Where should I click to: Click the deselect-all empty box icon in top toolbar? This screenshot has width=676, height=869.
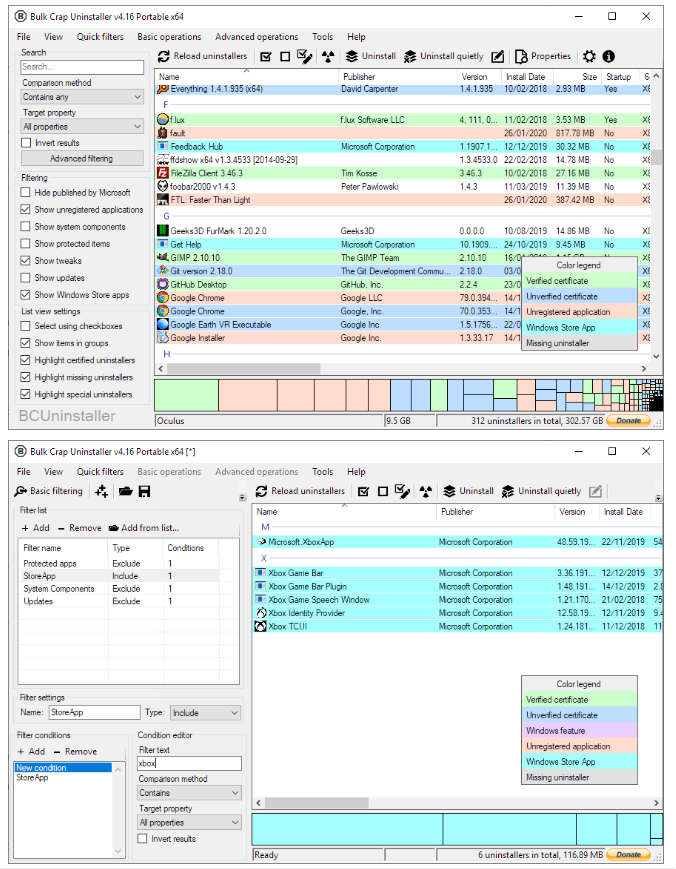[x=285, y=57]
